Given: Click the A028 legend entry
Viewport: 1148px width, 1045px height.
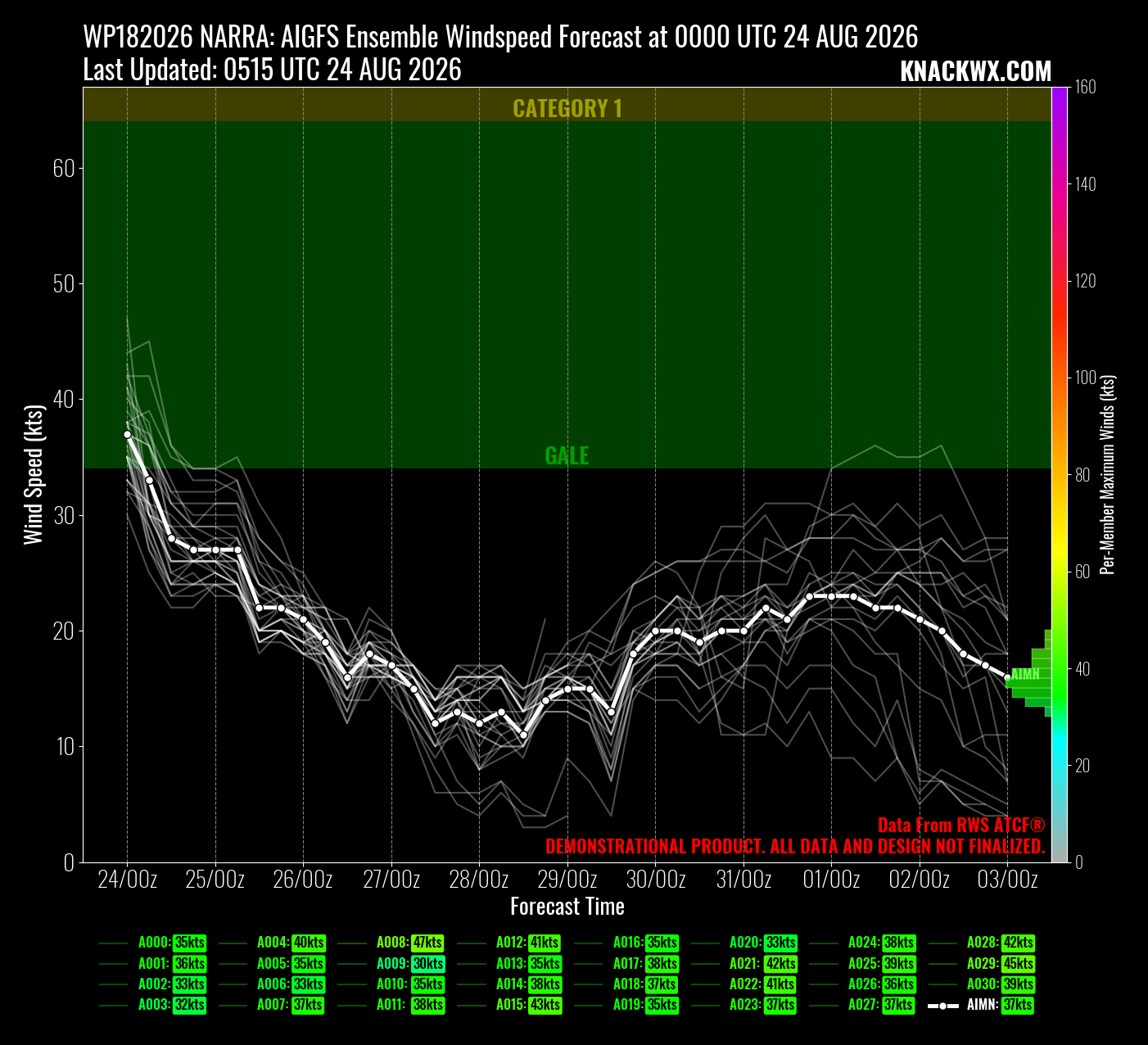Looking at the screenshot, I should 982,943.
